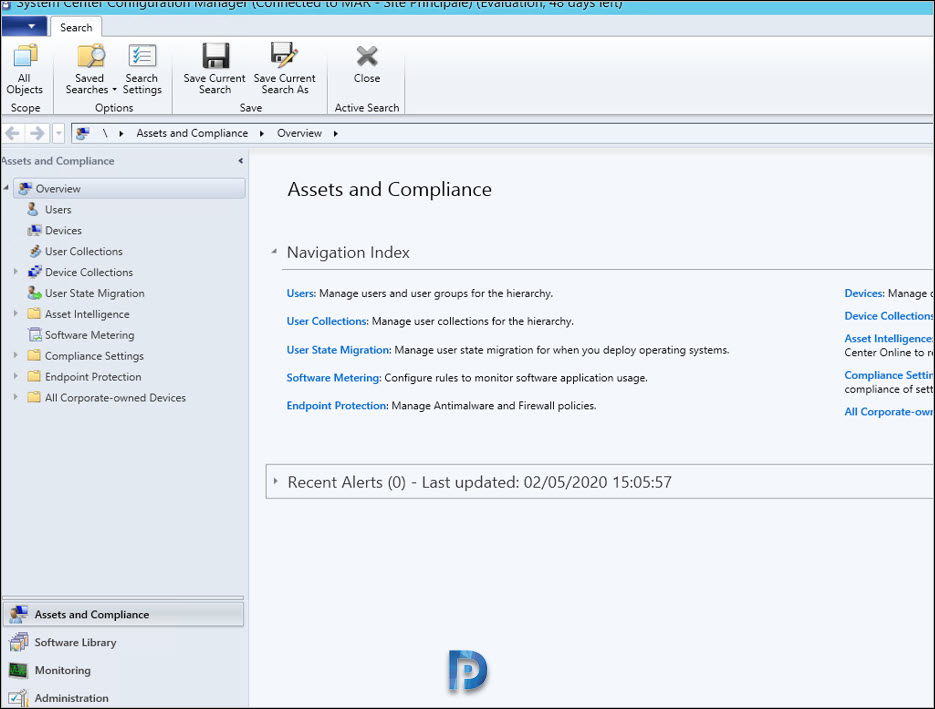This screenshot has height=709, width=935.
Task: Select the User State Migration tree icon
Action: pos(35,293)
